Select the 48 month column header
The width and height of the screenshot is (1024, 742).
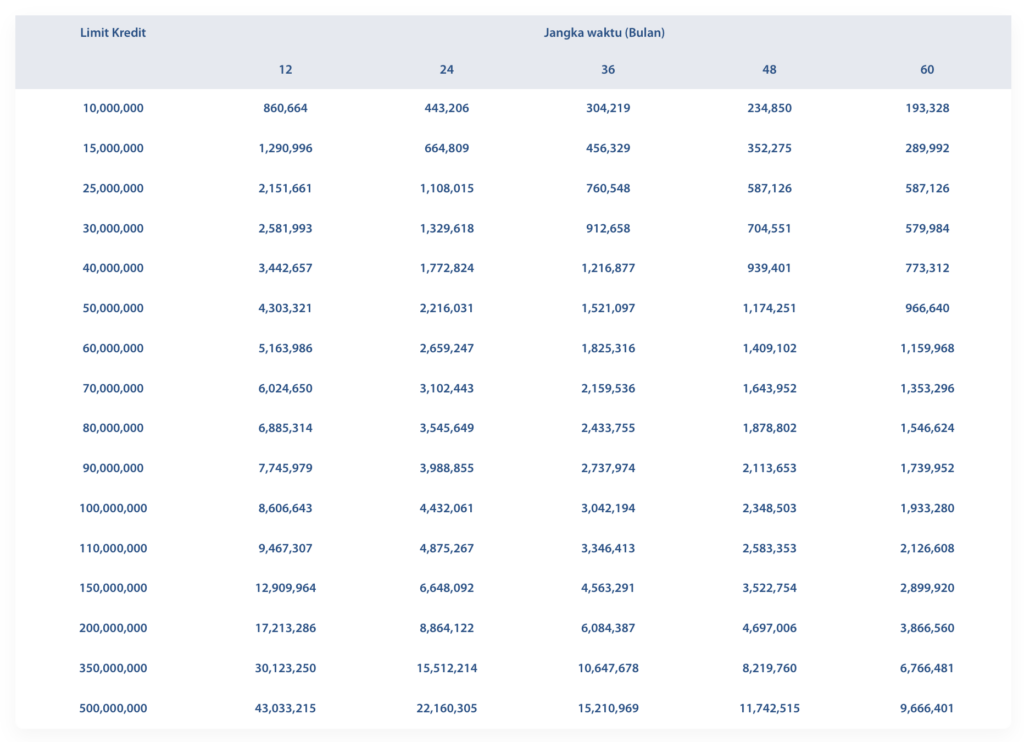click(x=769, y=70)
